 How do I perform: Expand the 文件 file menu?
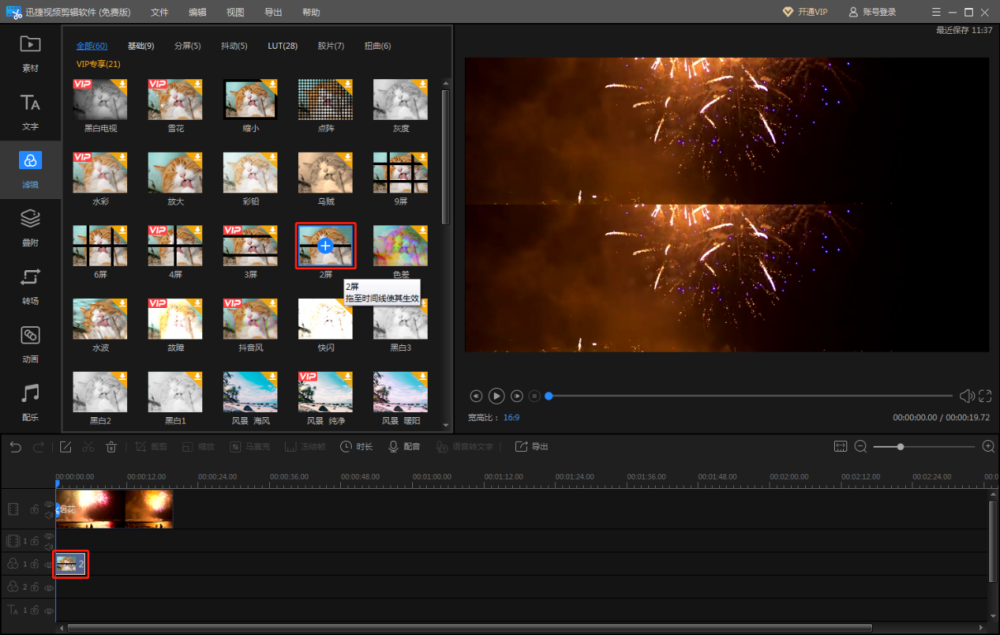coord(160,12)
